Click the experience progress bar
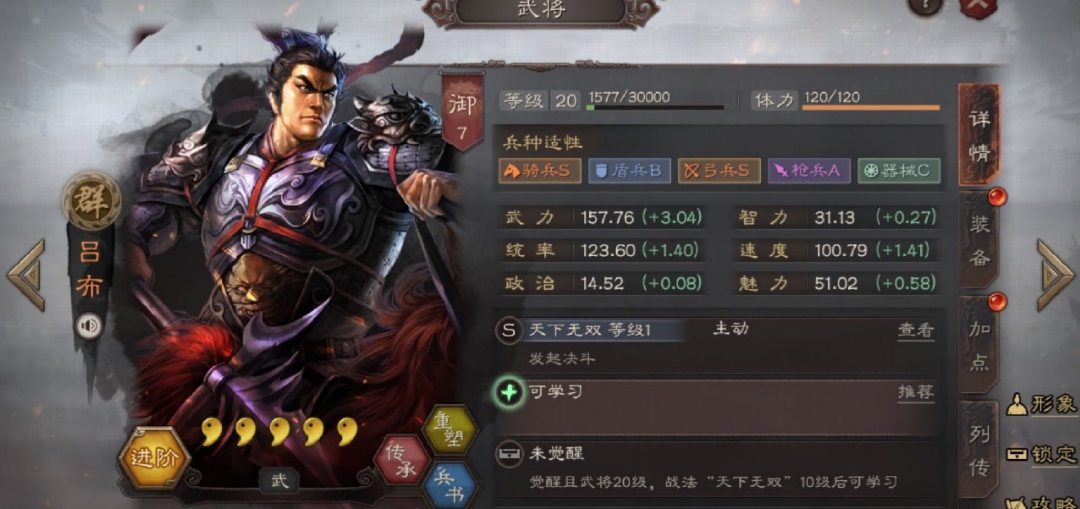1080x509 pixels. click(x=655, y=107)
